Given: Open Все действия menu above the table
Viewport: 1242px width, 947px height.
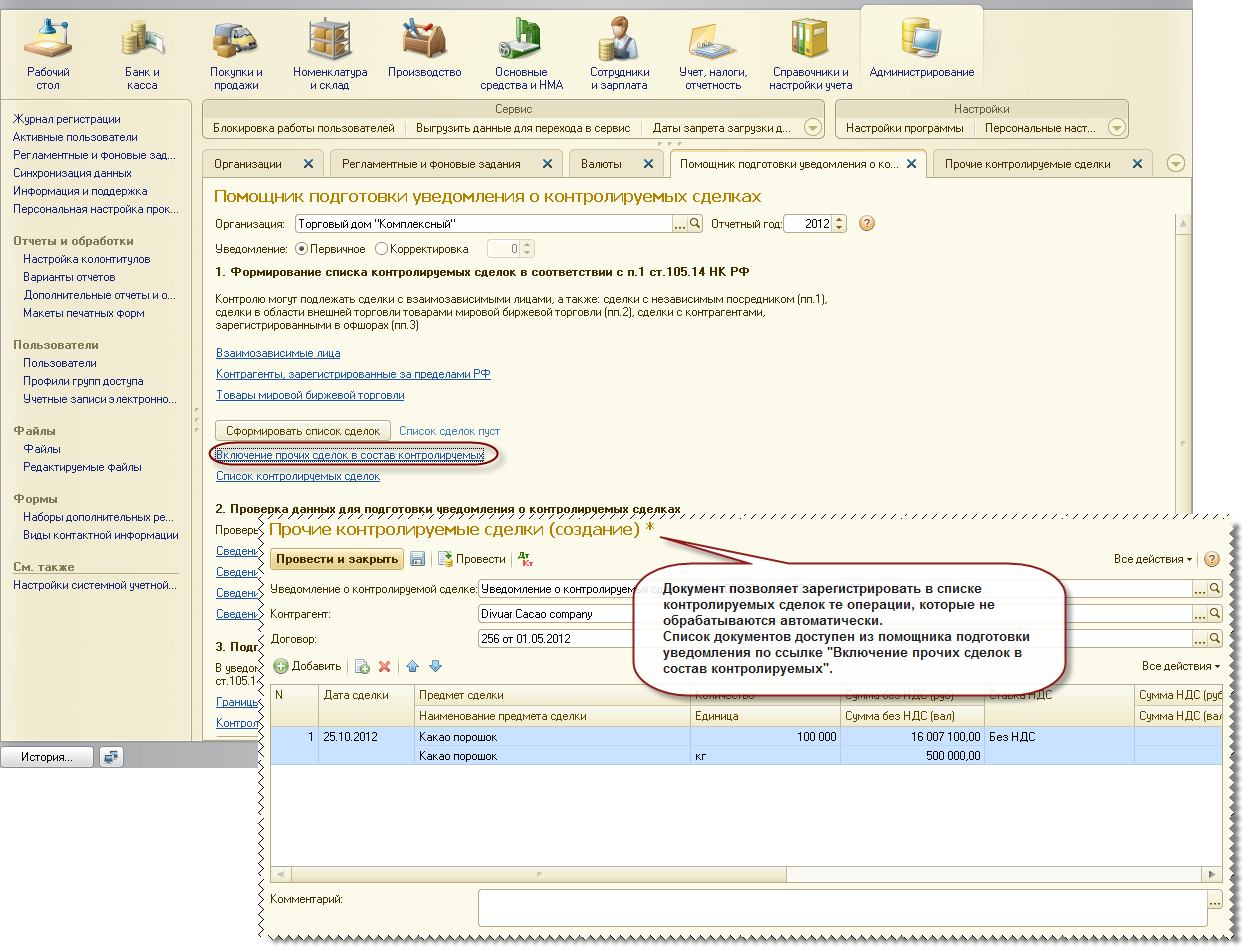Looking at the screenshot, I should 1181,666.
